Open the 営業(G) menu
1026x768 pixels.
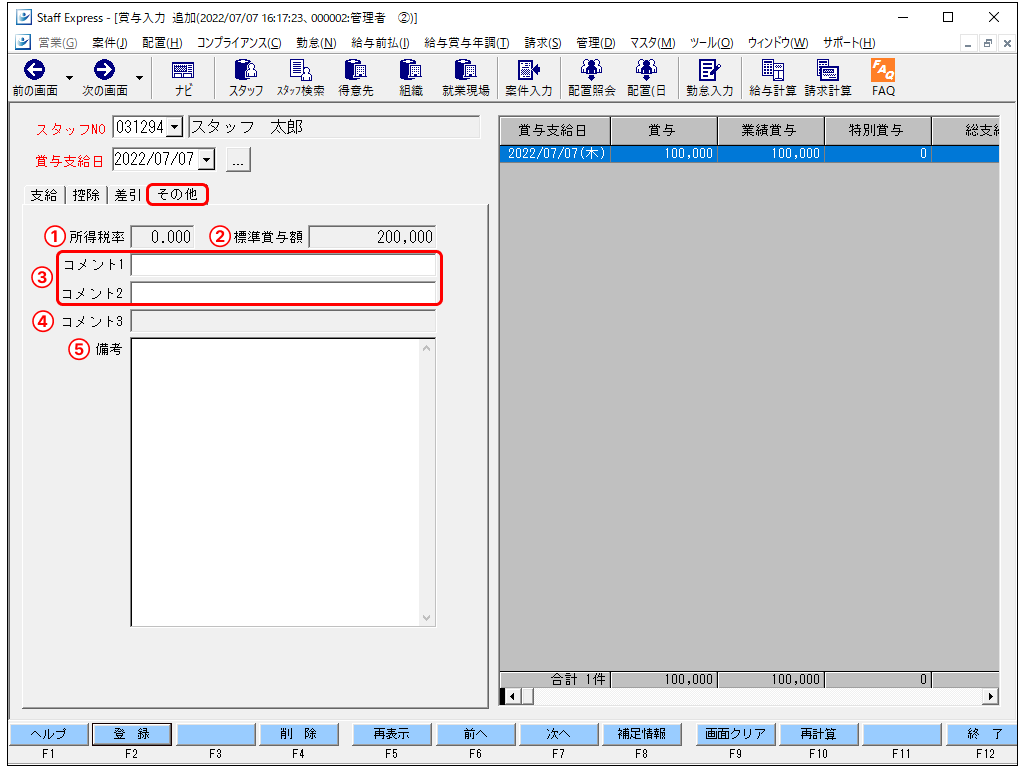coord(58,43)
